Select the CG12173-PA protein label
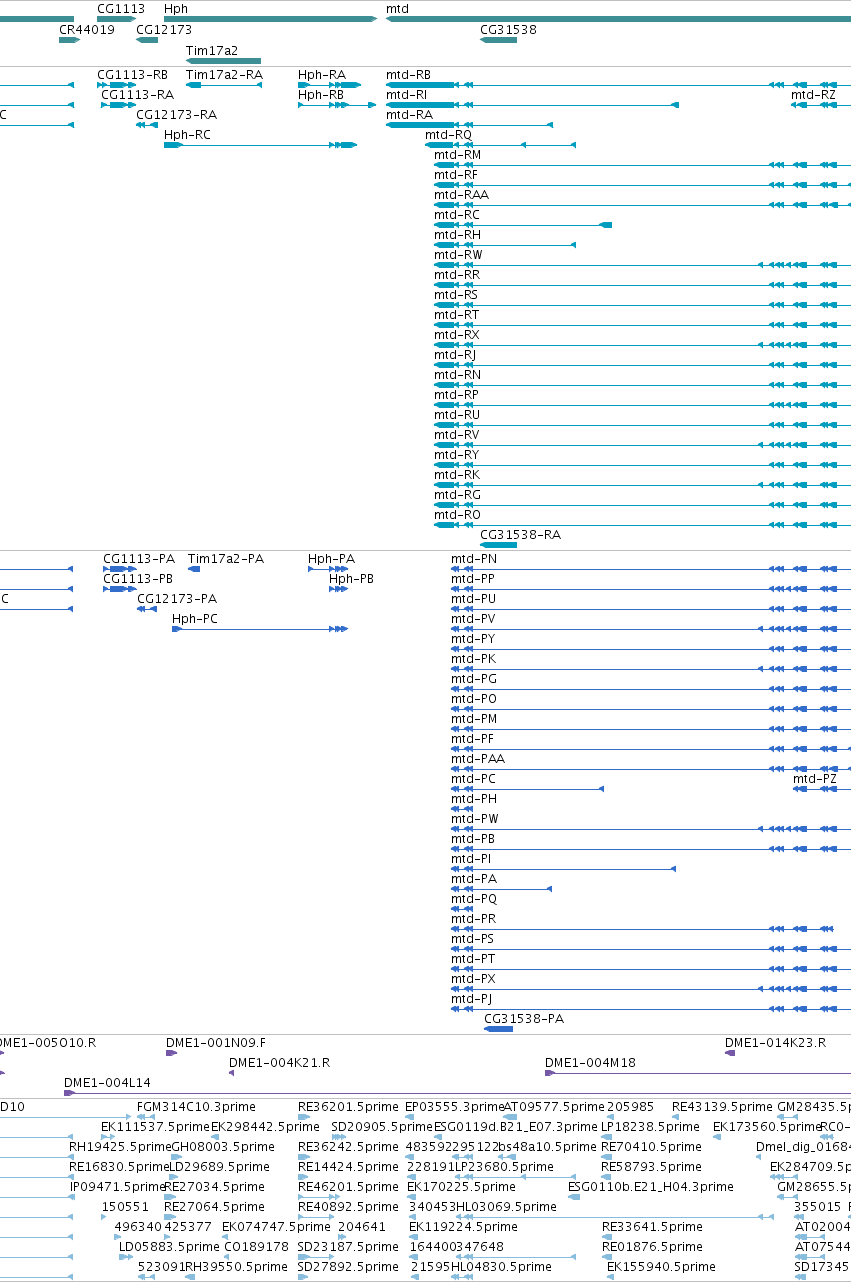Viewport: 851px width, 1282px height. pos(177,599)
